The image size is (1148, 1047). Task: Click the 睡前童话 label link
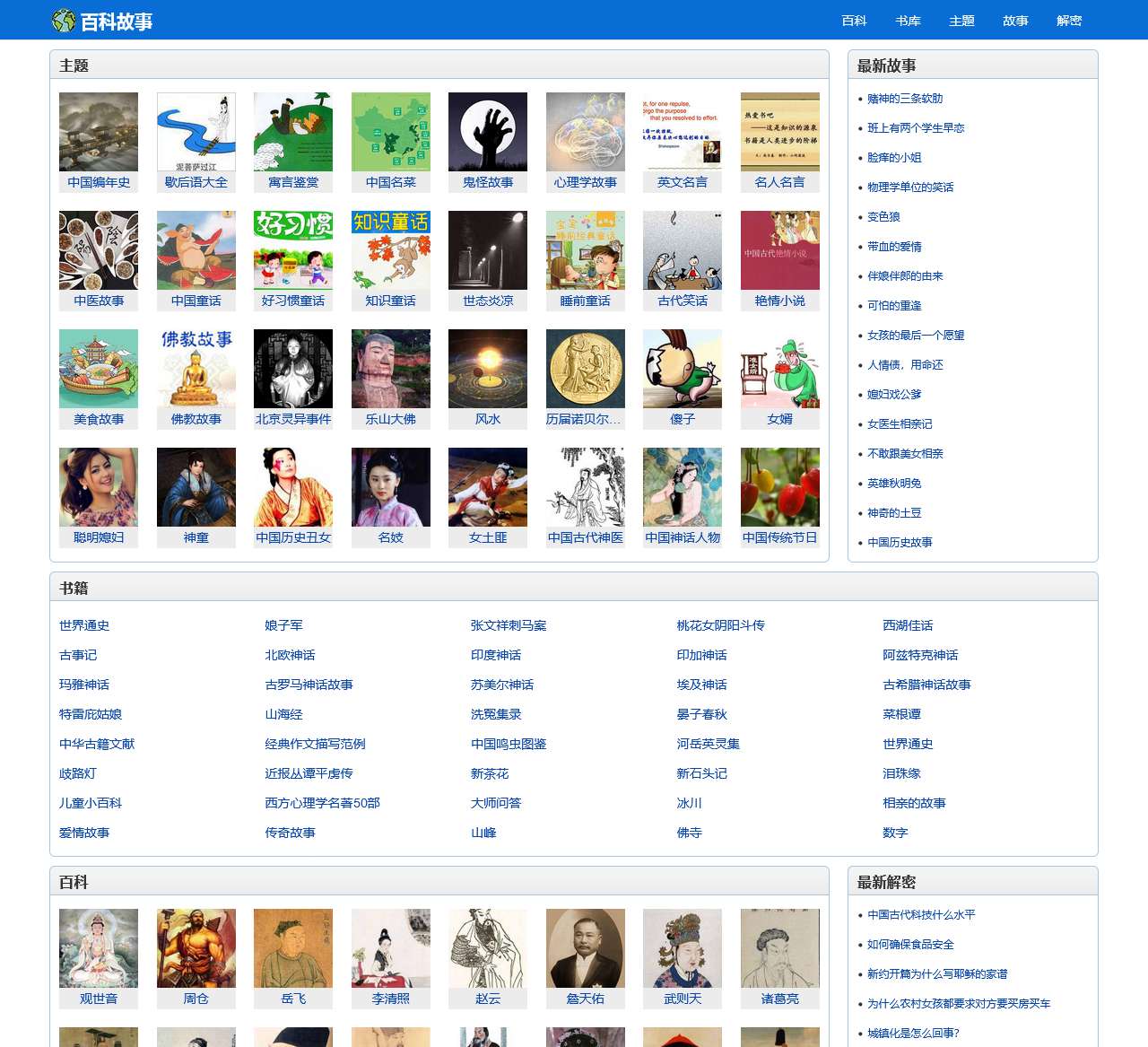[586, 301]
